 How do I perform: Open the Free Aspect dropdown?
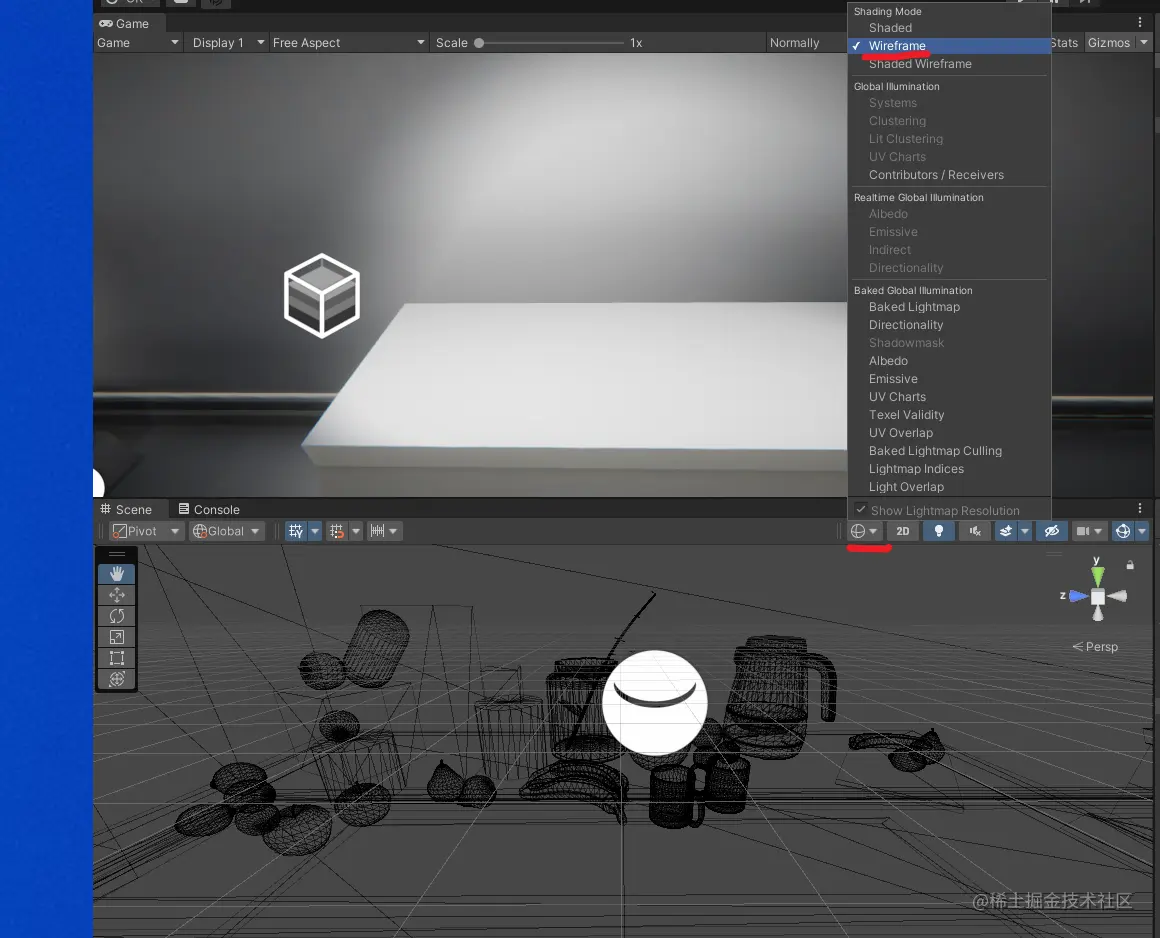[x=348, y=43]
